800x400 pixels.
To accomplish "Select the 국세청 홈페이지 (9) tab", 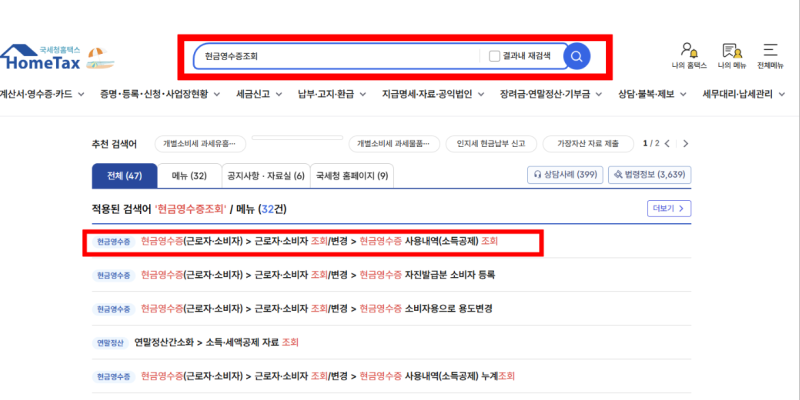I will point(352,176).
